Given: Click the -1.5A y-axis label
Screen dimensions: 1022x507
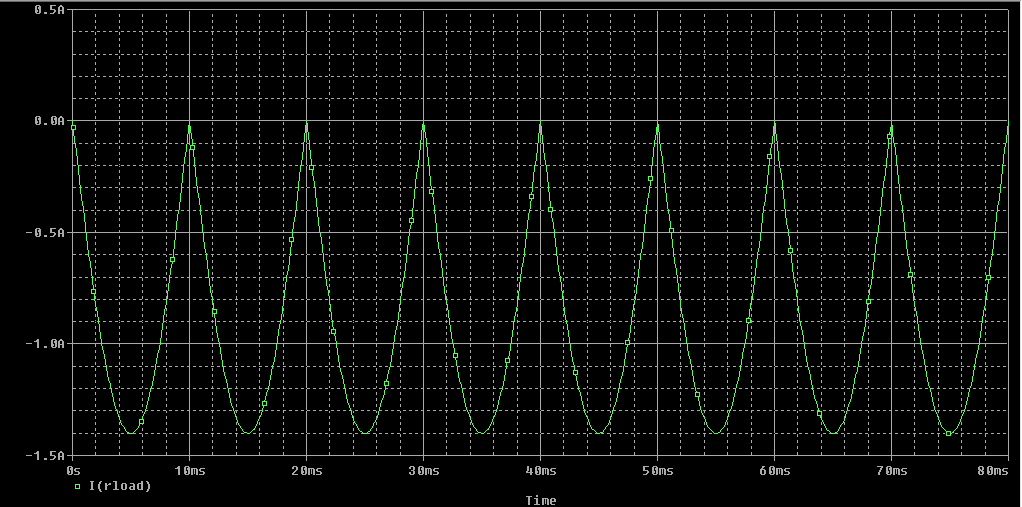Looking at the screenshot, I should 47,455.
